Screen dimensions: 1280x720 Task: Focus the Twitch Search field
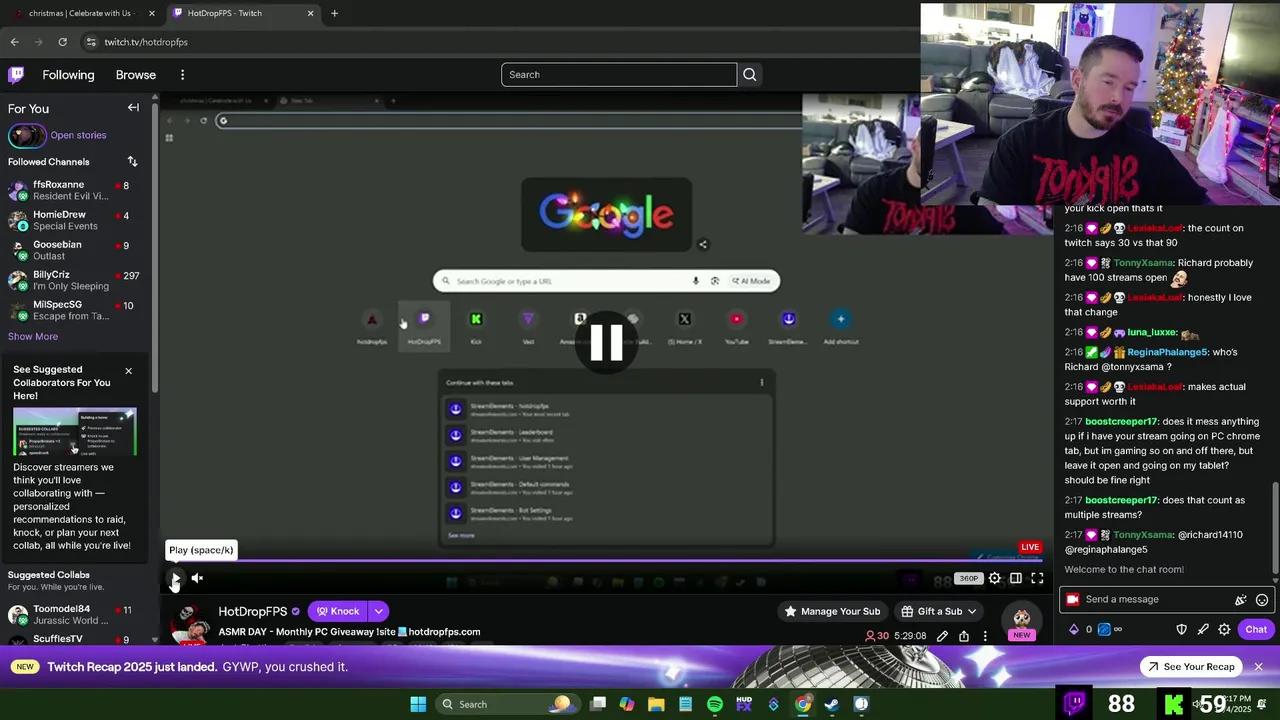[619, 75]
